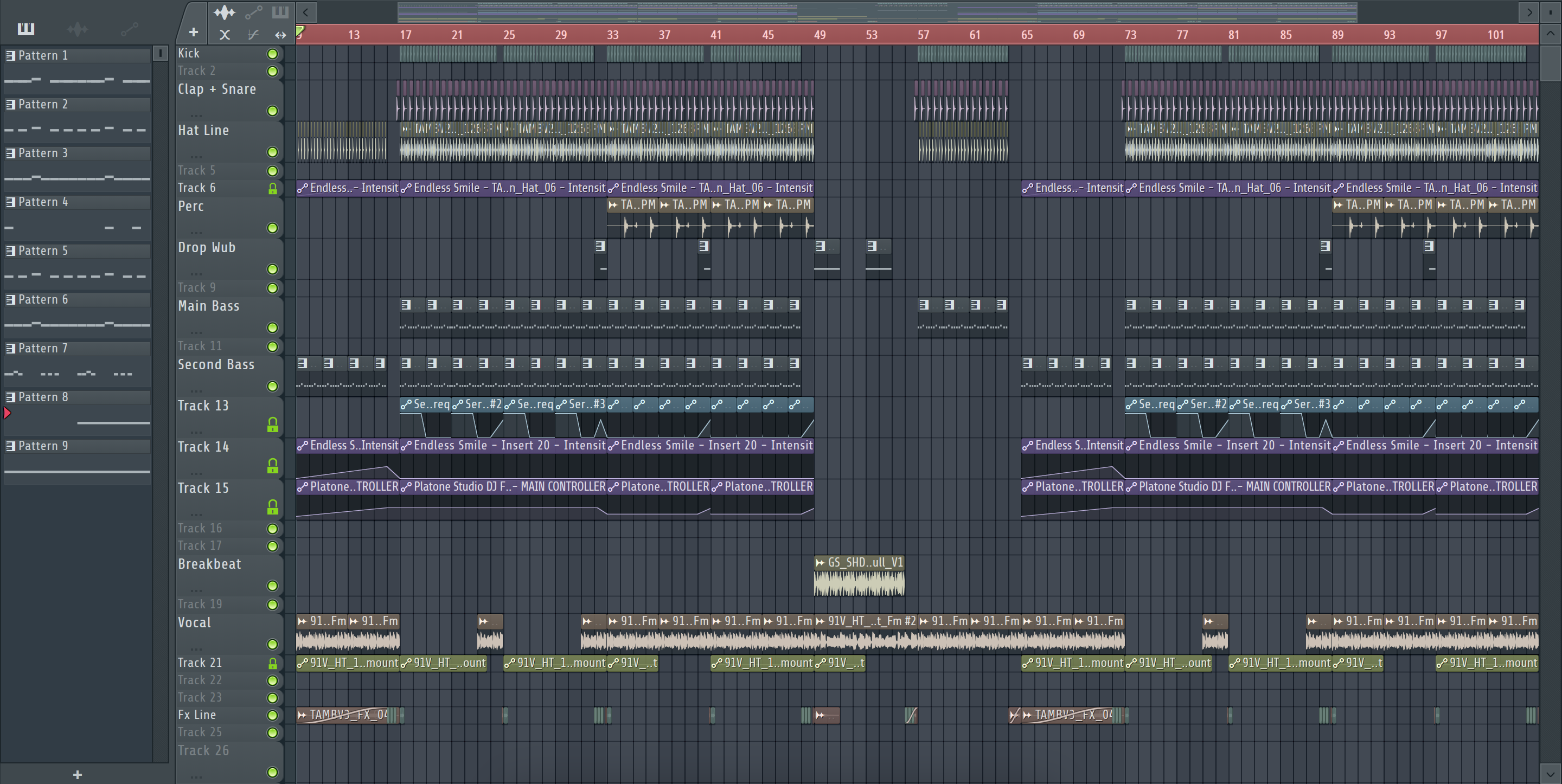Image resolution: width=1562 pixels, height=784 pixels.
Task: Click piano icon of Pattern 4
Action: coord(10,202)
